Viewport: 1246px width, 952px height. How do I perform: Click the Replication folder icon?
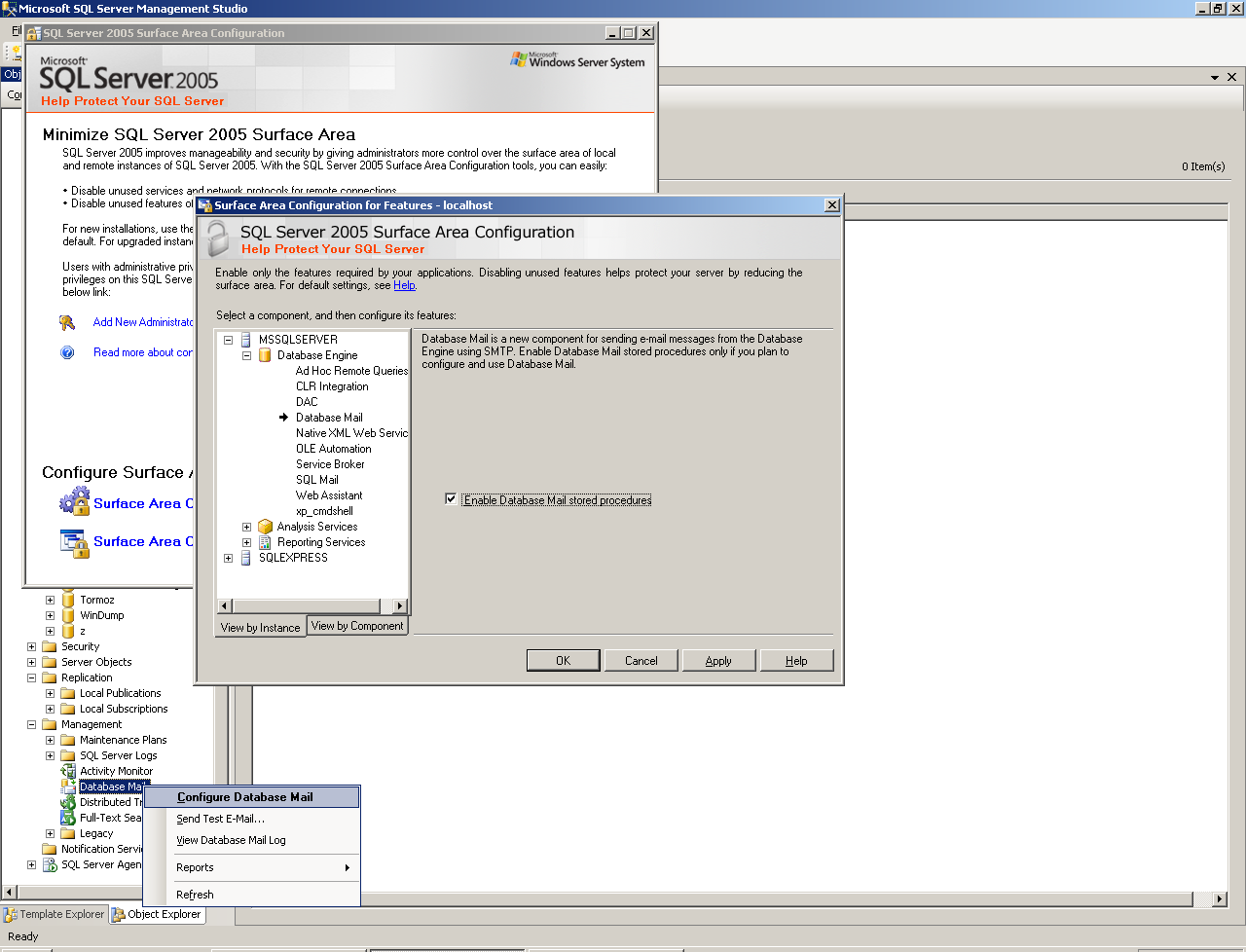pyautogui.click(x=50, y=677)
